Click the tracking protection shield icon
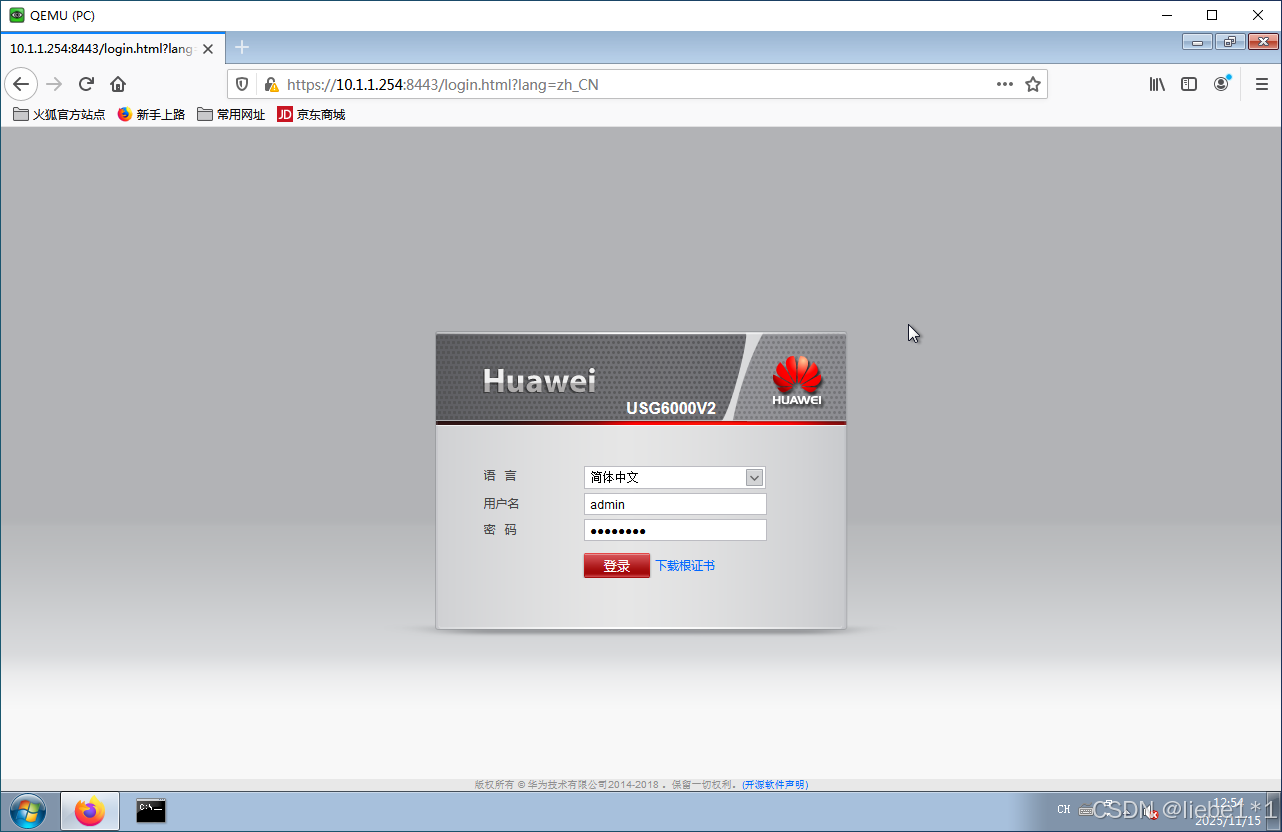Screen dimensions: 1282x832 coord(242,85)
